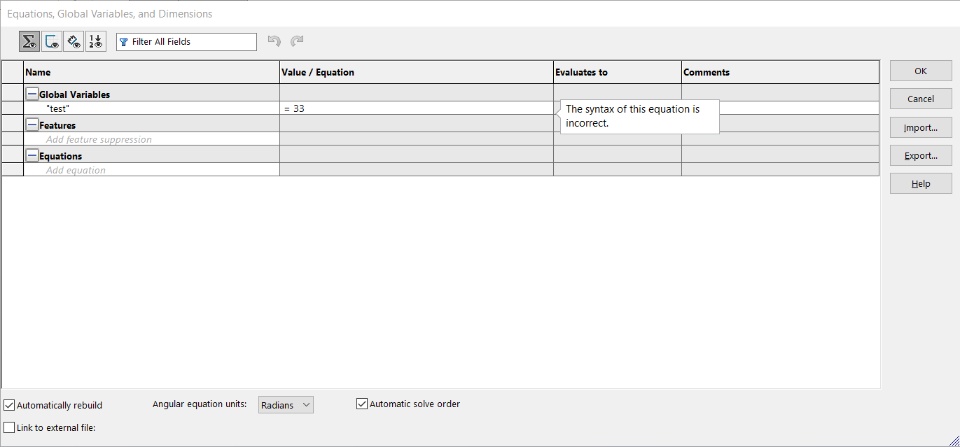960x447 pixels.
Task: Click the filter funnel icon
Action: 124,42
